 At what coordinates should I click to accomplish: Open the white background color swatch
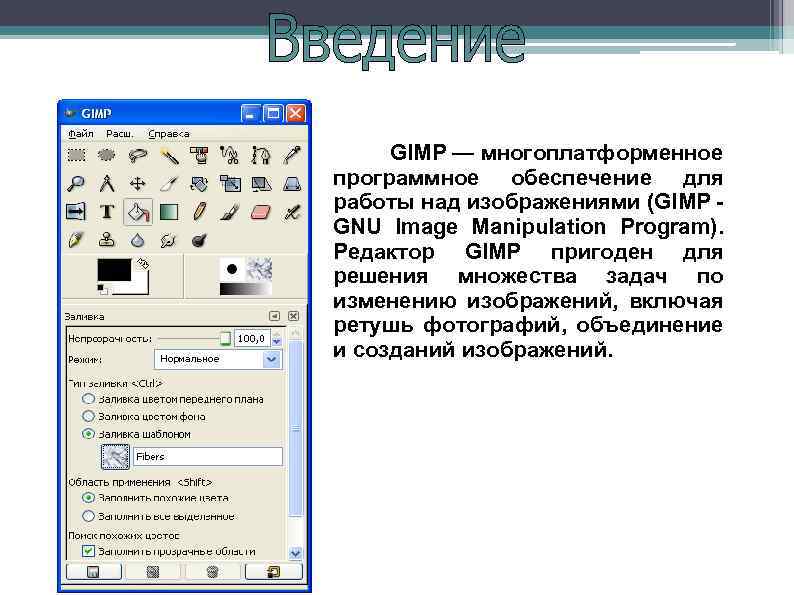pyautogui.click(x=140, y=287)
